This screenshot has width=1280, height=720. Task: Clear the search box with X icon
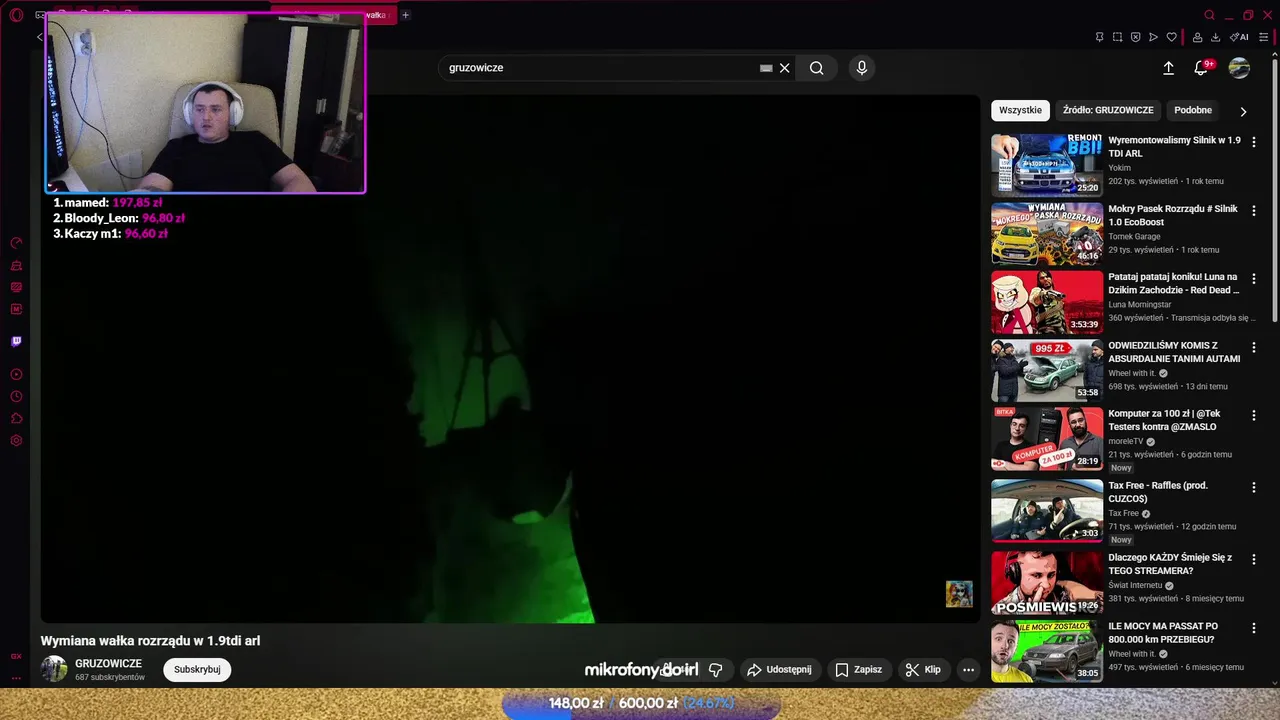tap(785, 68)
